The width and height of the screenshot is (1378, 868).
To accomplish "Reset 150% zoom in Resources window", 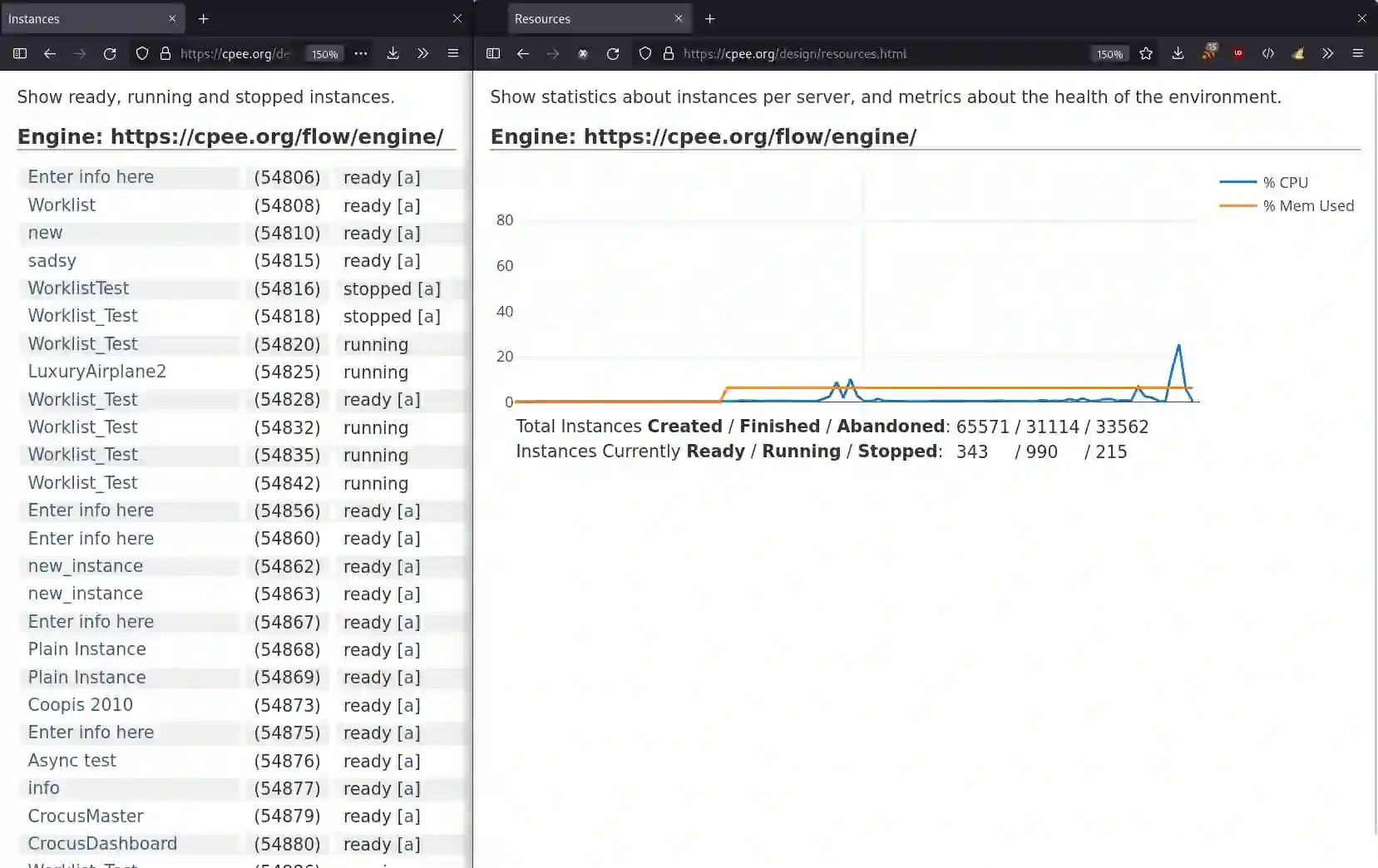I will click(x=1109, y=54).
